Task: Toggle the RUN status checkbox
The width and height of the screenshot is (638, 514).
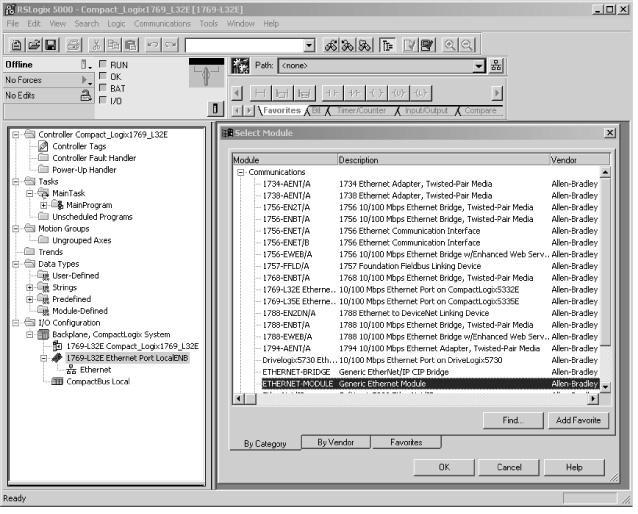Action: point(103,64)
